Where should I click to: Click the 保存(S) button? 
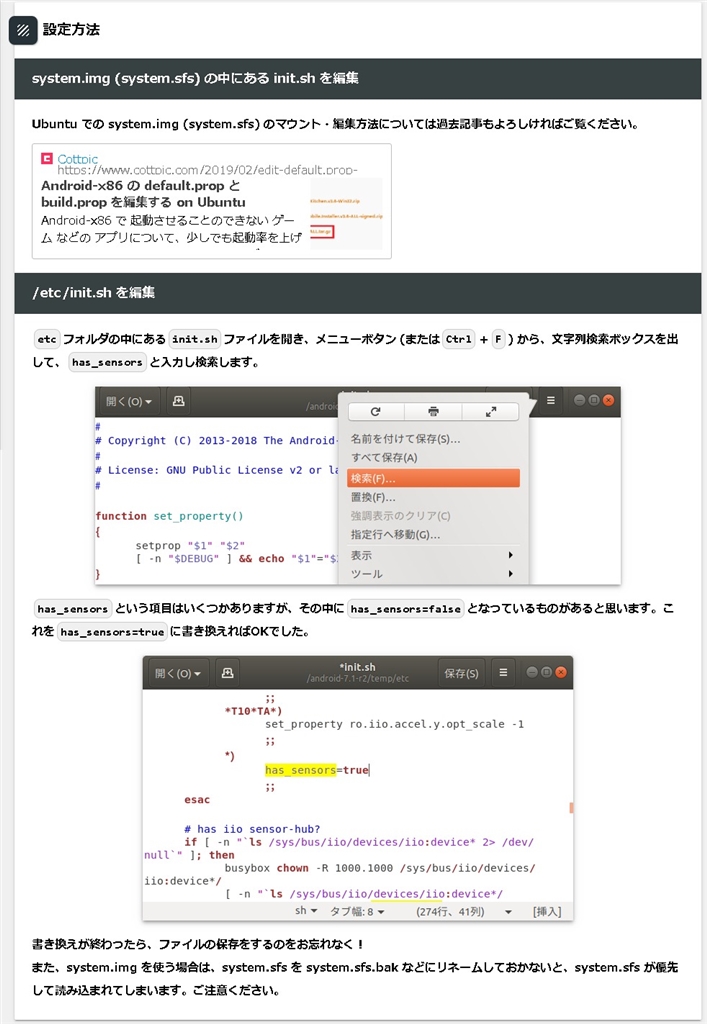coord(461,673)
